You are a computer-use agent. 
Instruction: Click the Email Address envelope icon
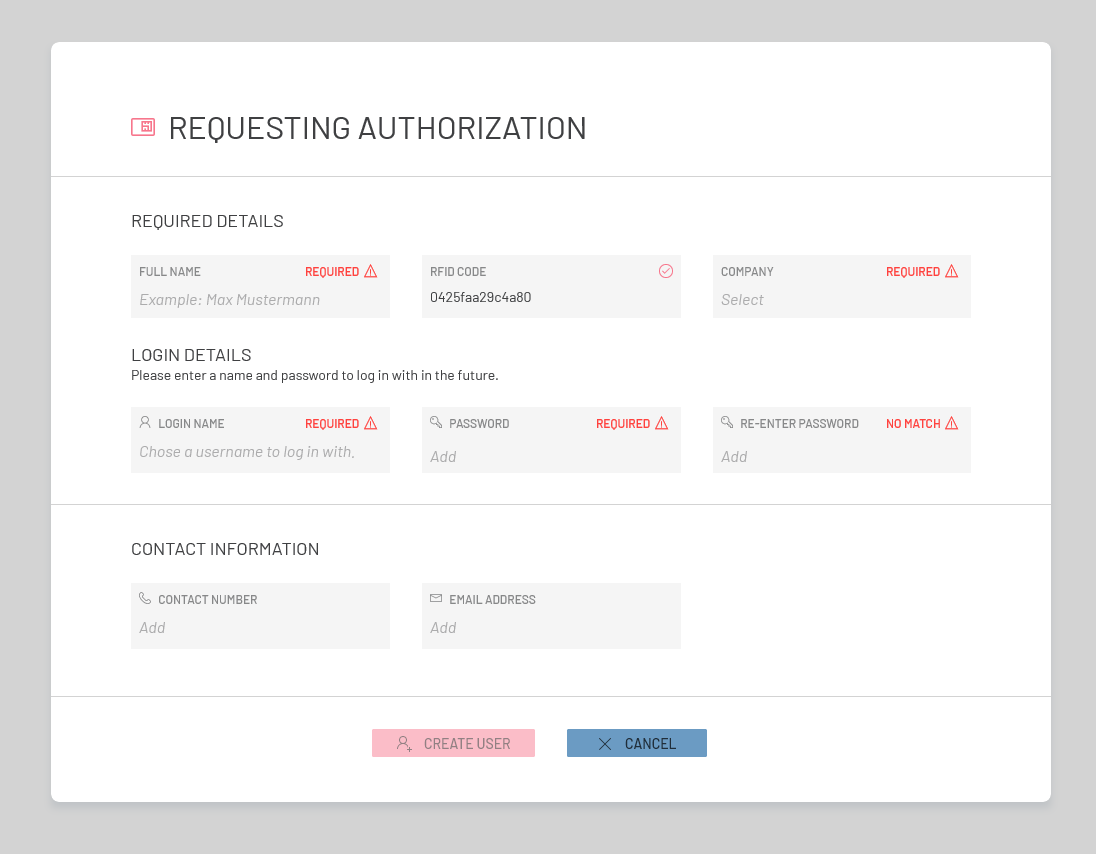[436, 599]
